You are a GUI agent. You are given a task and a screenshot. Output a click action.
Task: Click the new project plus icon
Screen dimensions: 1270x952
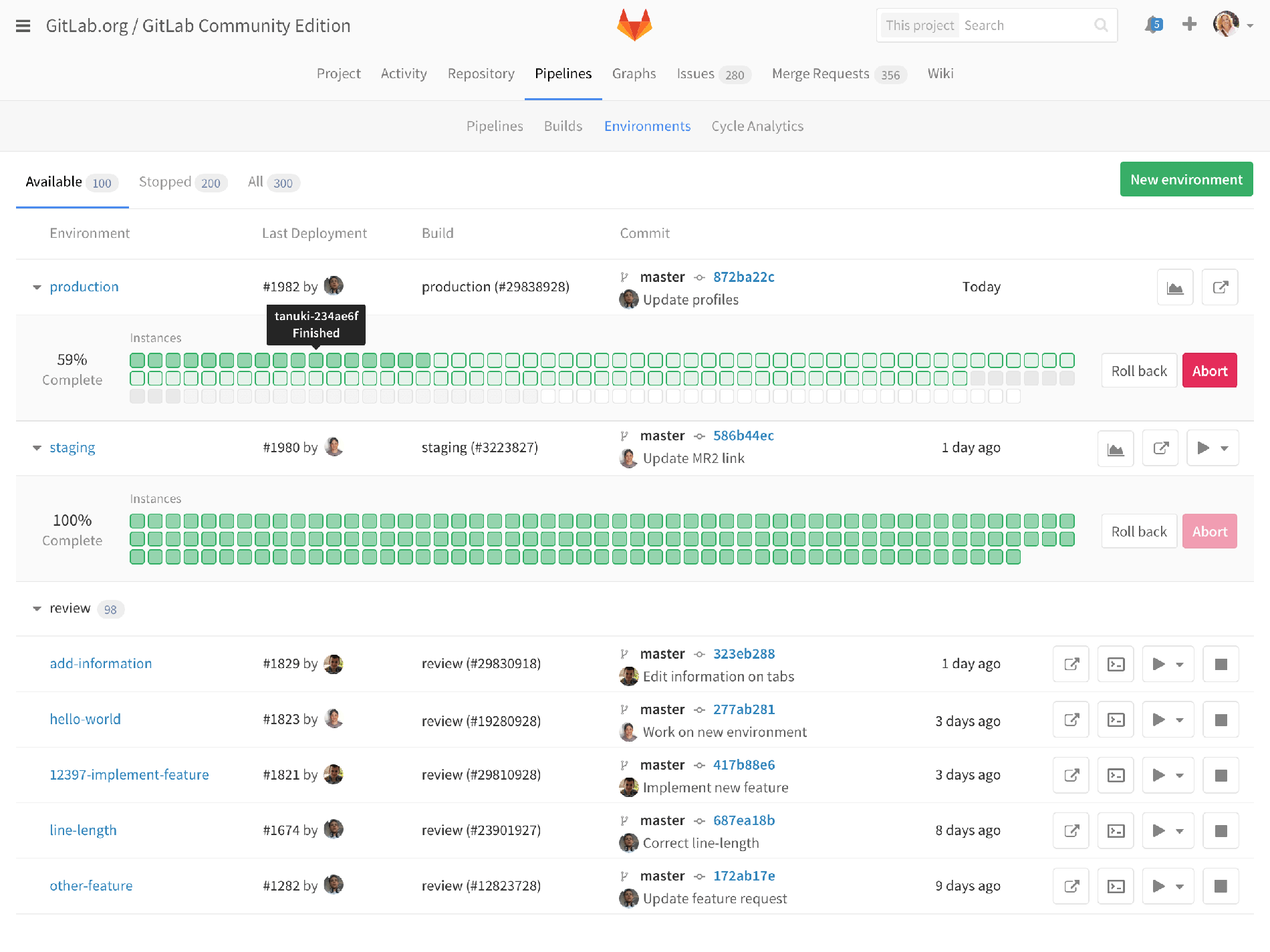click(x=1190, y=23)
